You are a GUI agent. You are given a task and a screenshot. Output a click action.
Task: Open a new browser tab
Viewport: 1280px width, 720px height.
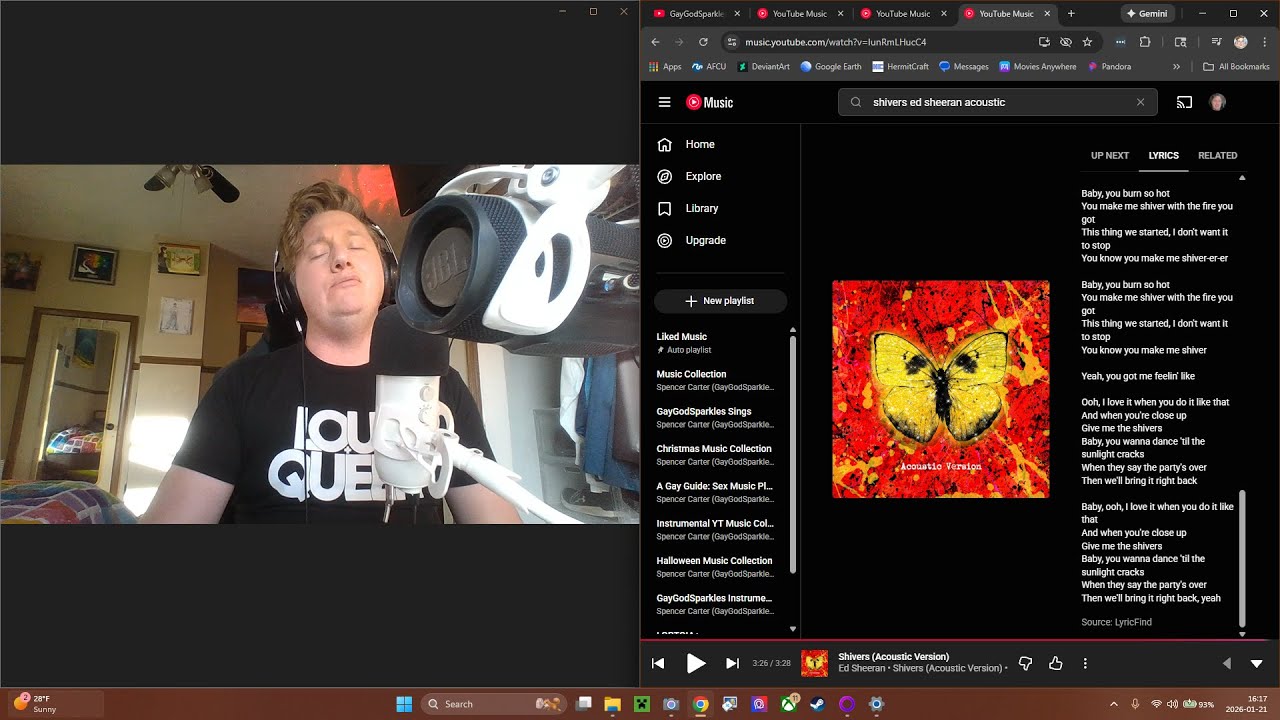[1071, 14]
